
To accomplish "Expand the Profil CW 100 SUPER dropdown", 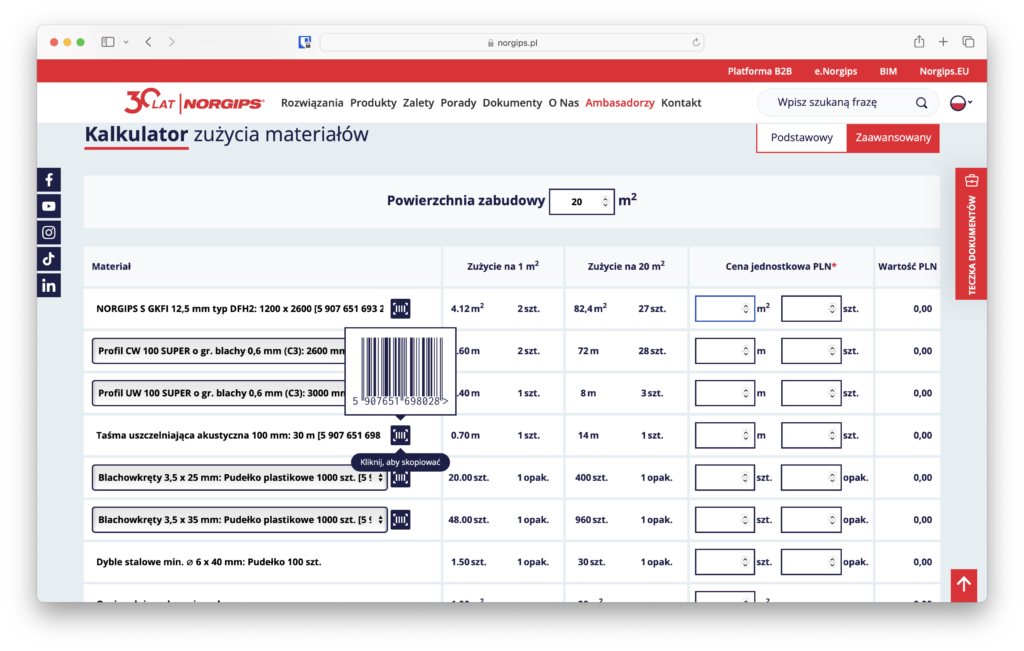I will 218,351.
